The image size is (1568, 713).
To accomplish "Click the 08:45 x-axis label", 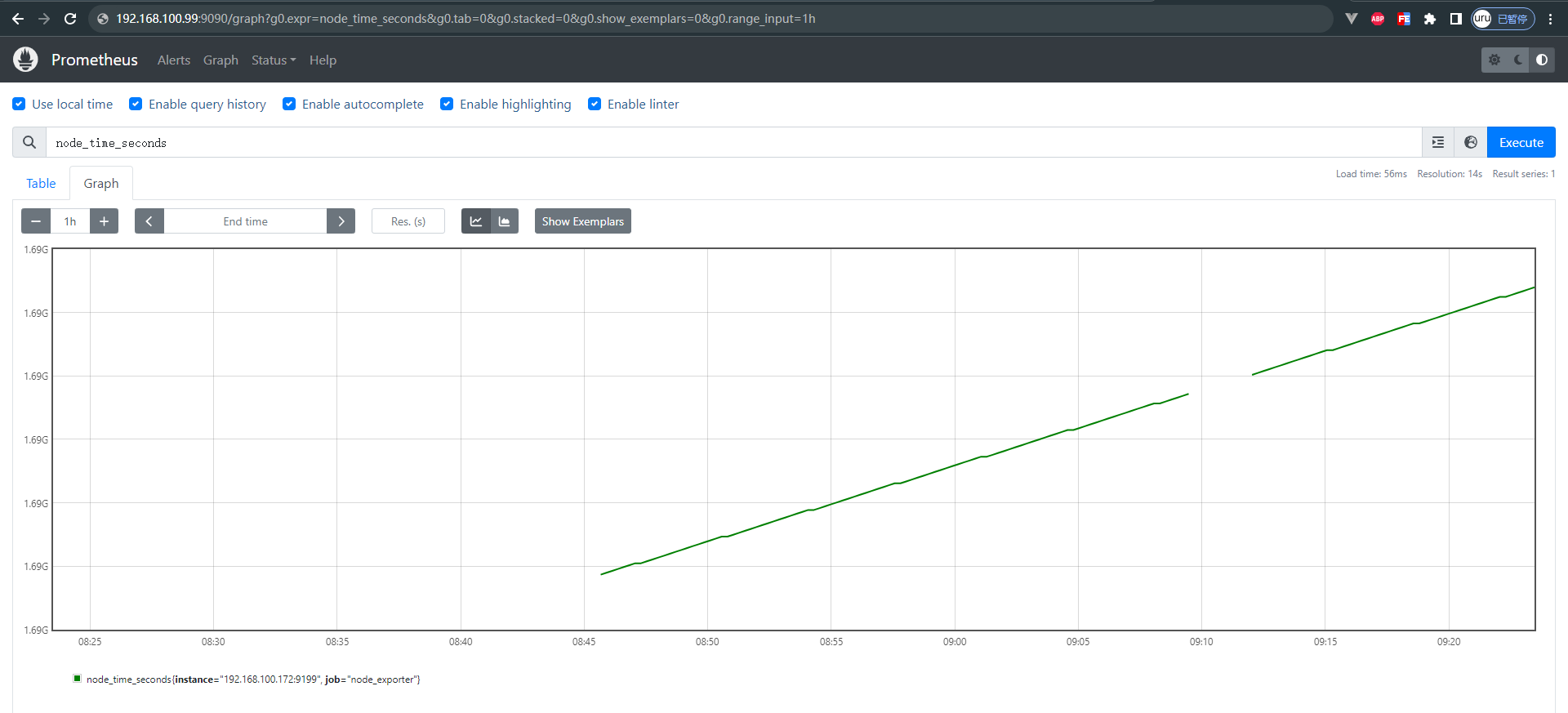I will pyautogui.click(x=584, y=642).
